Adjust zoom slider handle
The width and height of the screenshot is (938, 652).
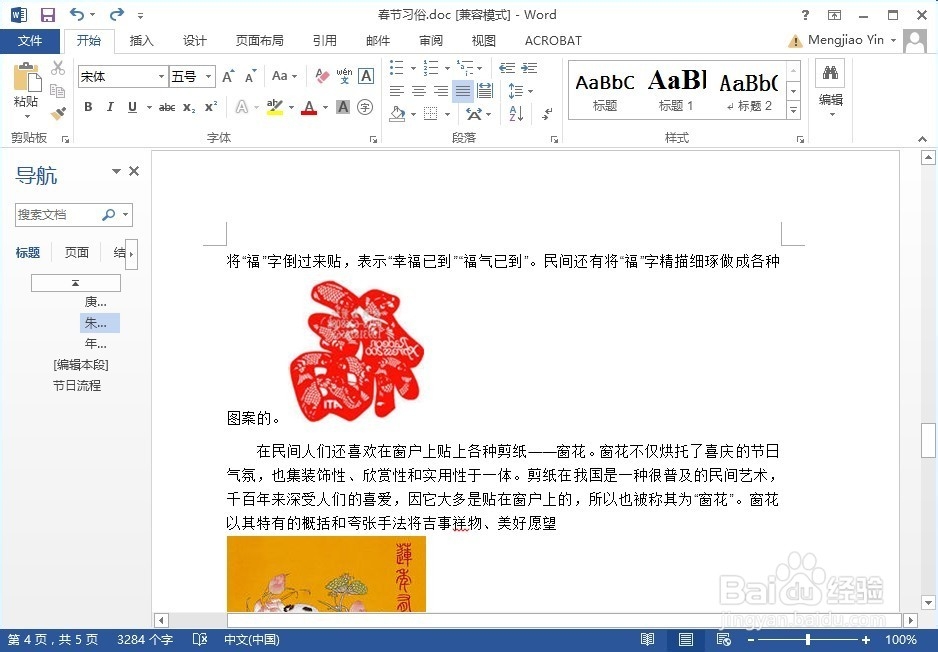coord(807,639)
